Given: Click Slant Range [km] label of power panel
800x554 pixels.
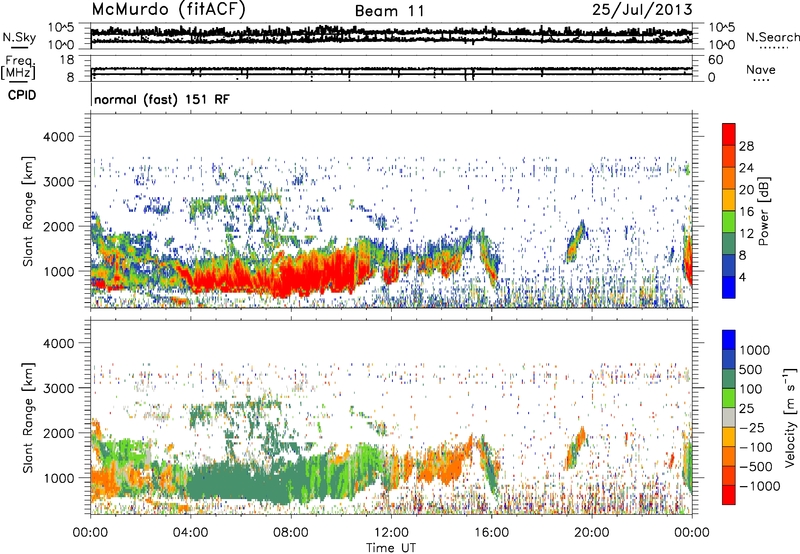Looking at the screenshot, I should click(28, 212).
